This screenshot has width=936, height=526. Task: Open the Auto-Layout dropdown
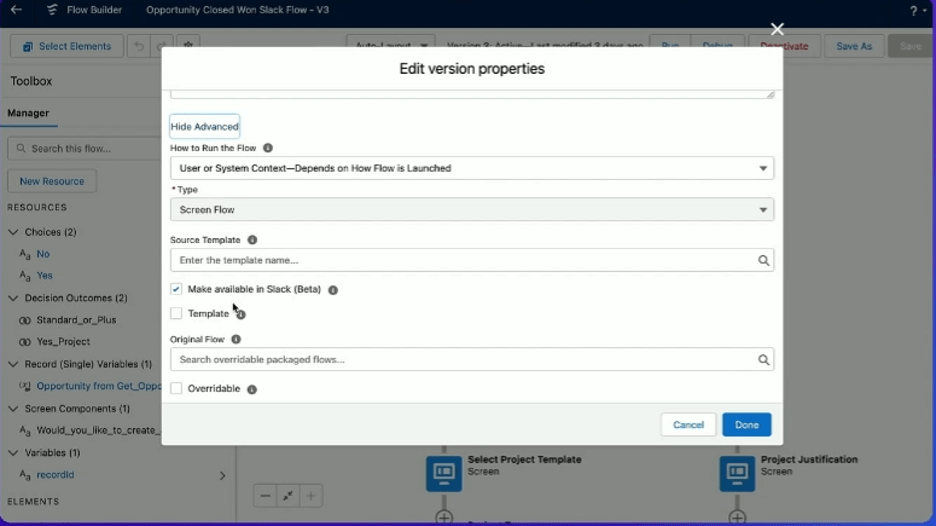pyautogui.click(x=390, y=46)
